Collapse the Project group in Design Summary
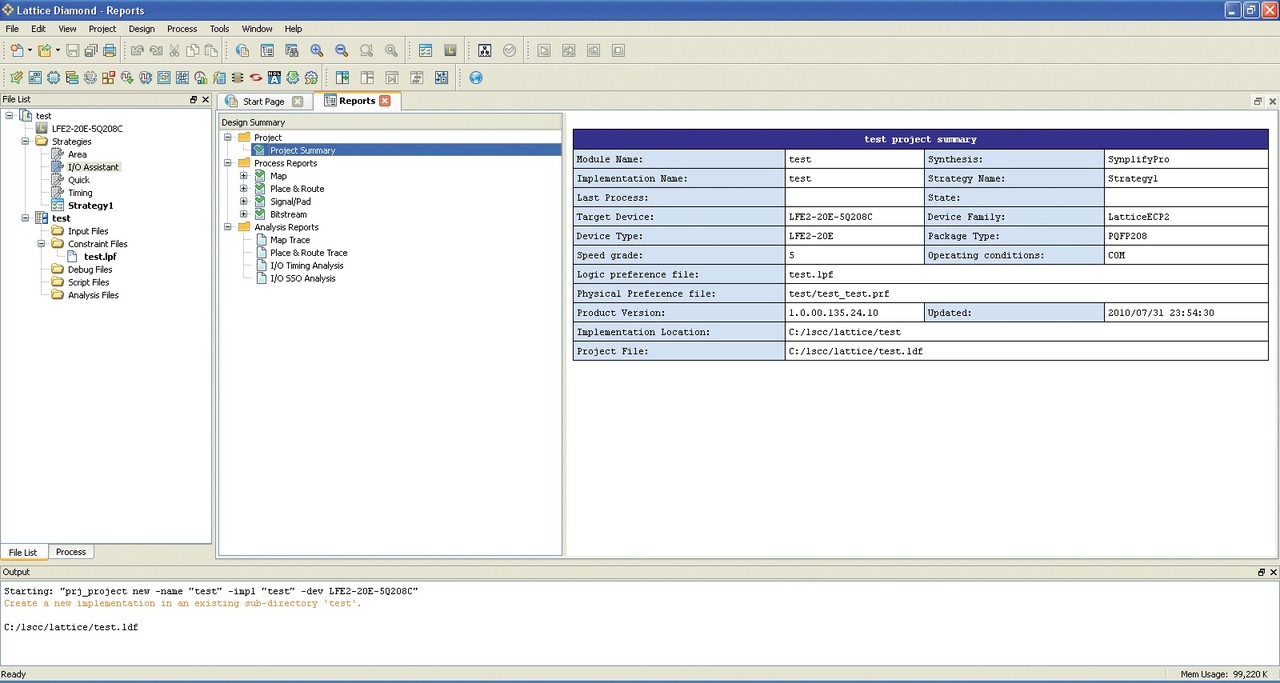 pyautogui.click(x=228, y=137)
